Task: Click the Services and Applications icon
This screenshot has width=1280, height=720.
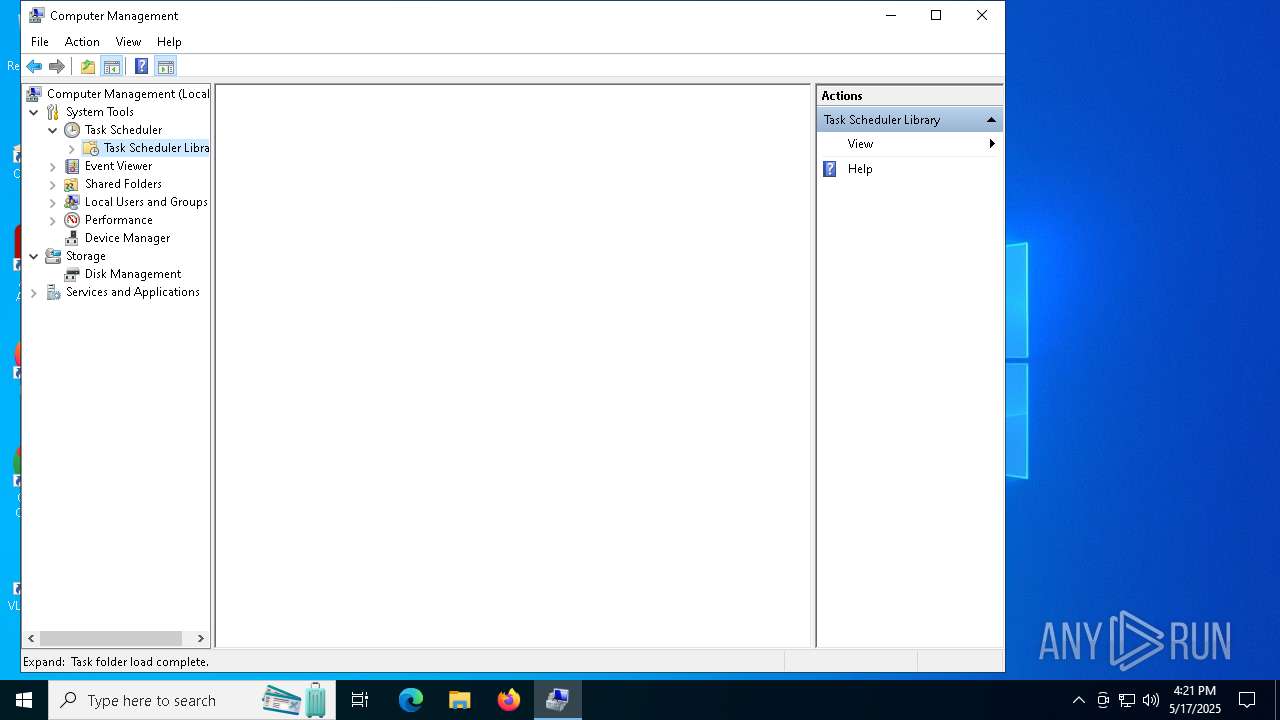Action: click(53, 292)
